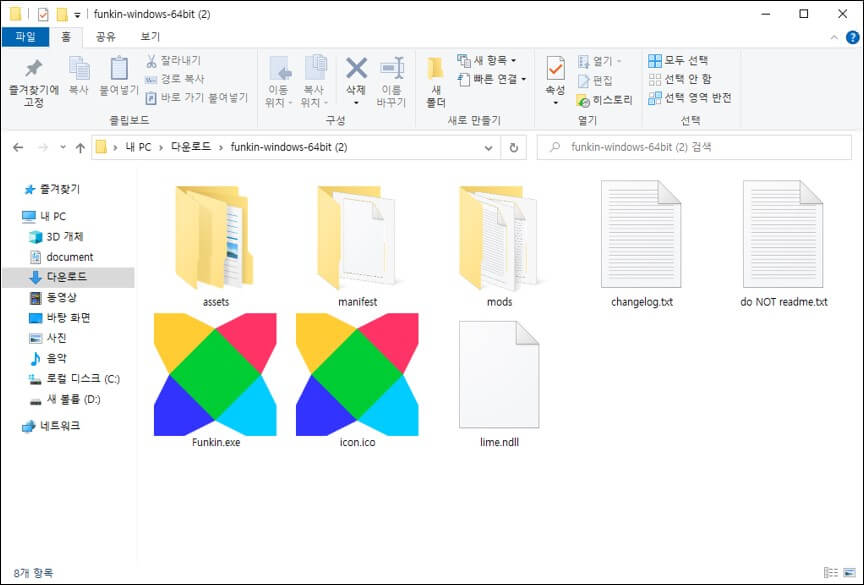This screenshot has height=585, width=864.
Task: Select 로컬 디스크 (C:) drive
Action: point(74,379)
